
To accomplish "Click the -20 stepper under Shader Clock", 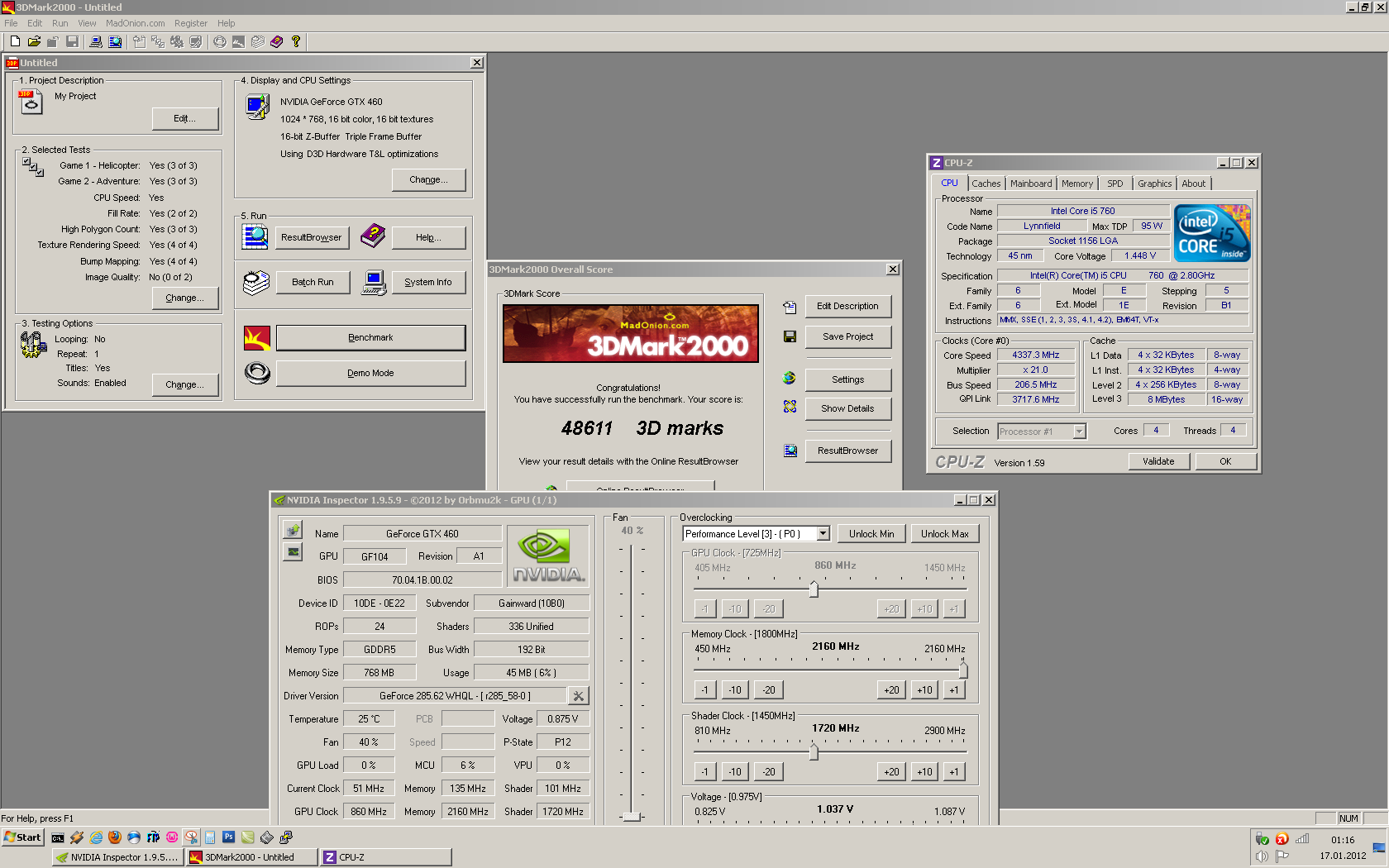I will pos(769,772).
